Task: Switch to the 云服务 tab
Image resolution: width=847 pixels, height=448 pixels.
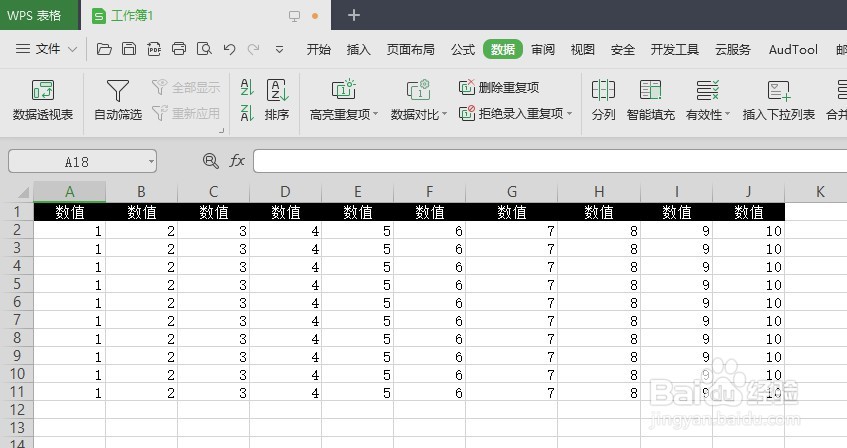Action: click(733, 50)
